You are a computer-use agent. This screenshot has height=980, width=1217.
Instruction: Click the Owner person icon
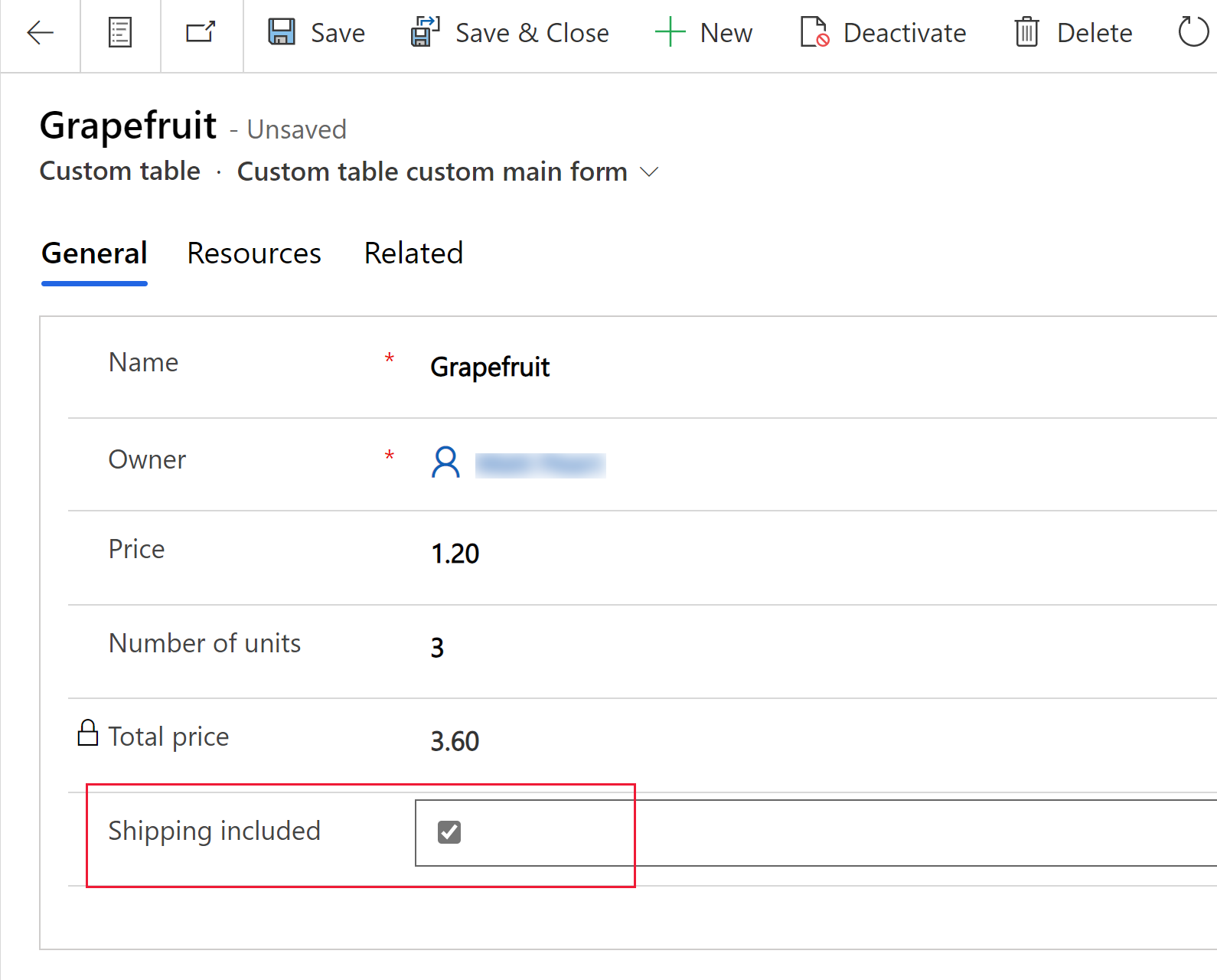coord(445,462)
